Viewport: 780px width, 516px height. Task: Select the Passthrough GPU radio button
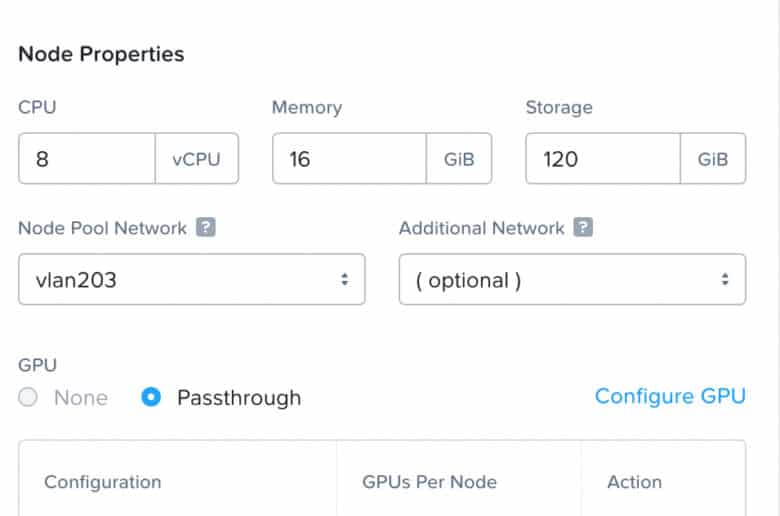(x=151, y=397)
